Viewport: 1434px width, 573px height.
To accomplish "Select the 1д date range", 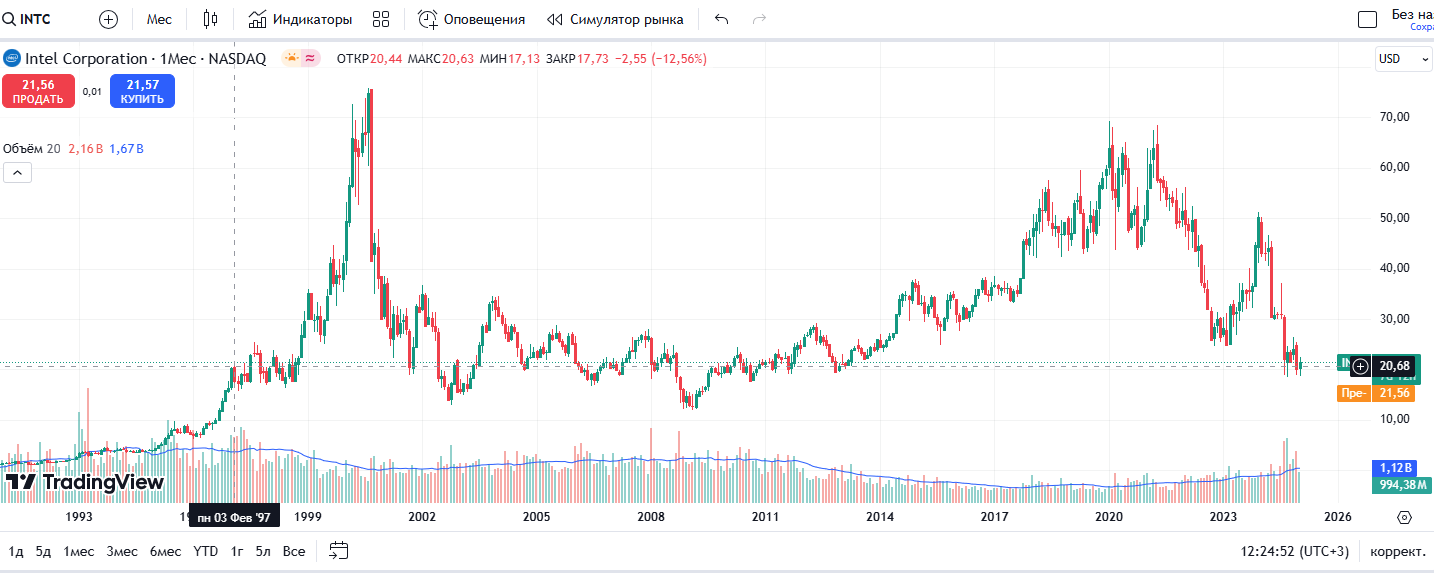I will [16, 551].
